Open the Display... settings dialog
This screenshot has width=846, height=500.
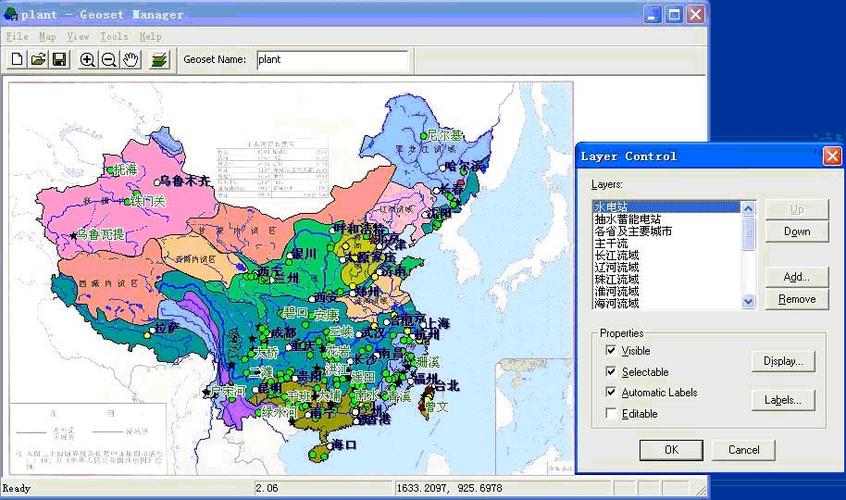pyautogui.click(x=783, y=361)
